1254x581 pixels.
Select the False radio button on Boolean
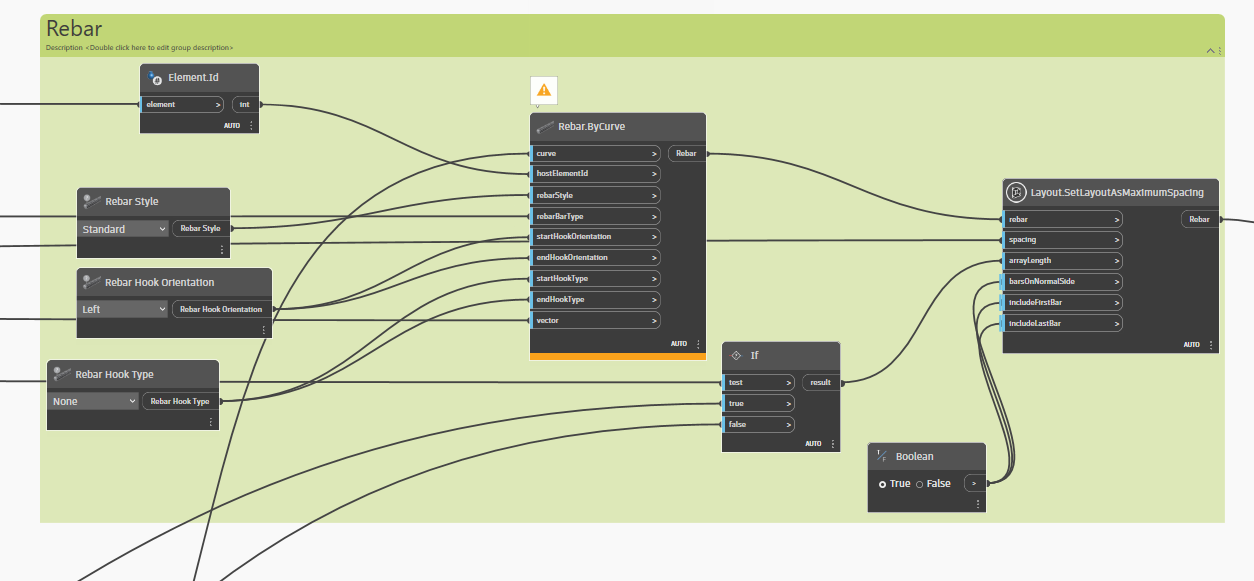point(919,484)
